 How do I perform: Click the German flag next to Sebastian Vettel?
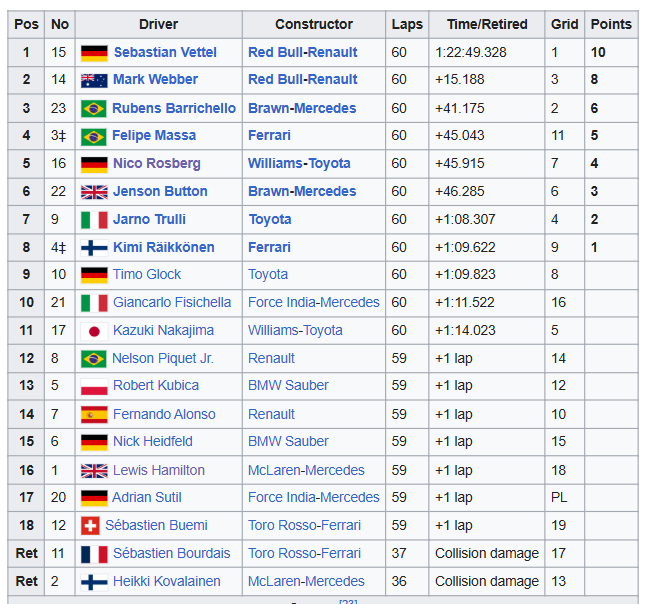click(x=94, y=53)
